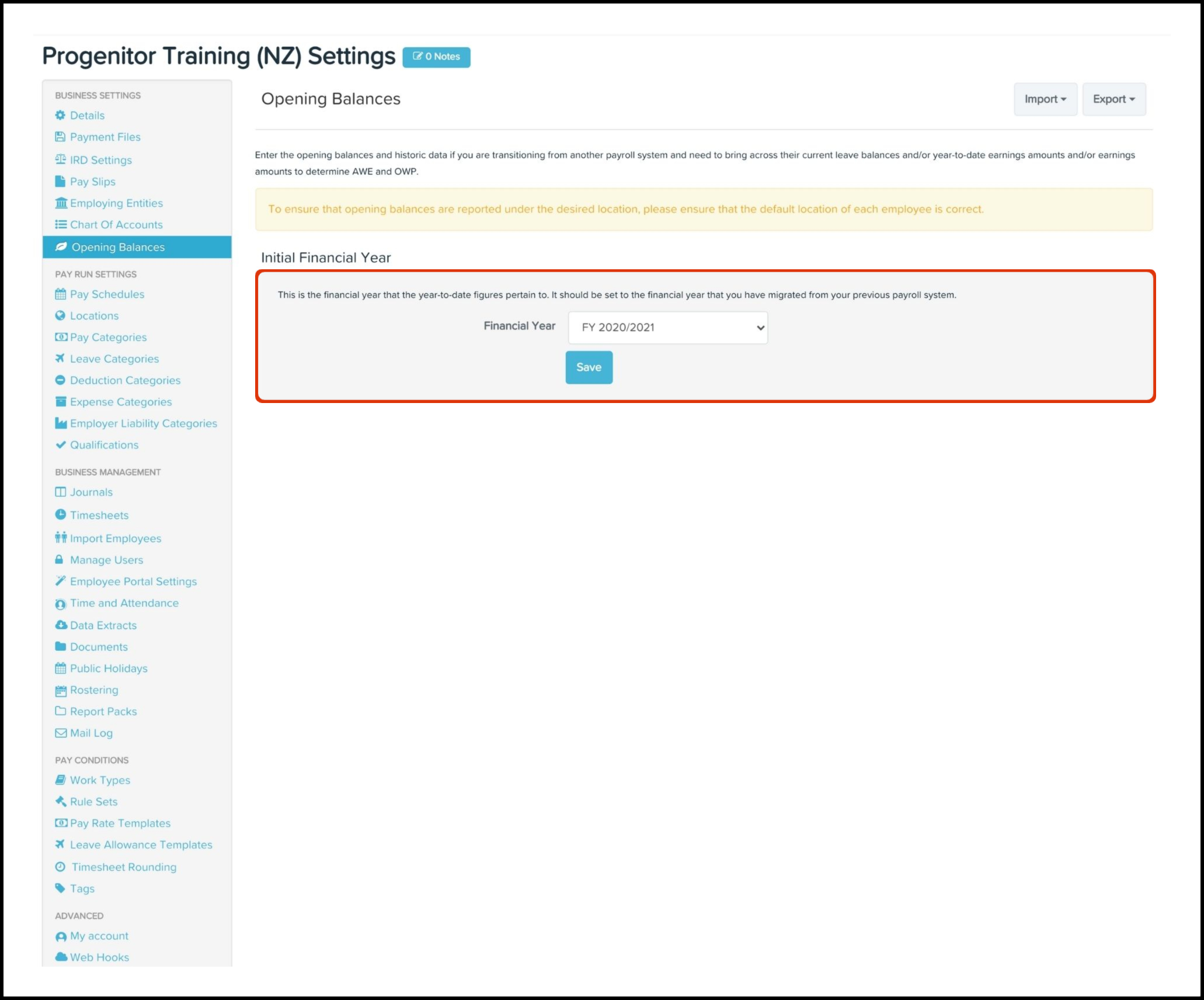Screen dimensions: 1204x1000
Task: Click the envelope icon next to Mail Log
Action: 60,733
